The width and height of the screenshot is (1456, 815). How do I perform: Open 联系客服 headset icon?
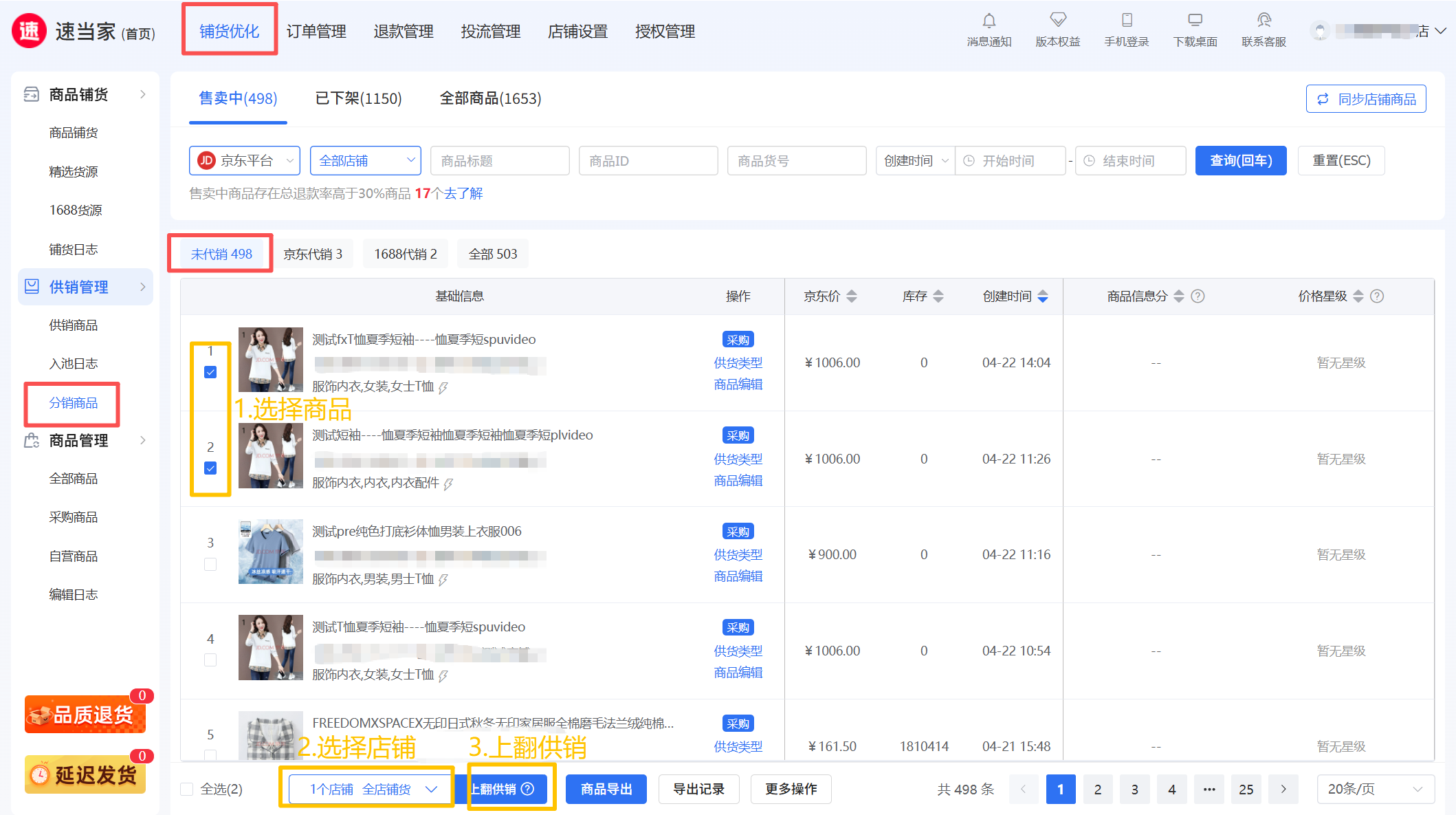pyautogui.click(x=1264, y=21)
